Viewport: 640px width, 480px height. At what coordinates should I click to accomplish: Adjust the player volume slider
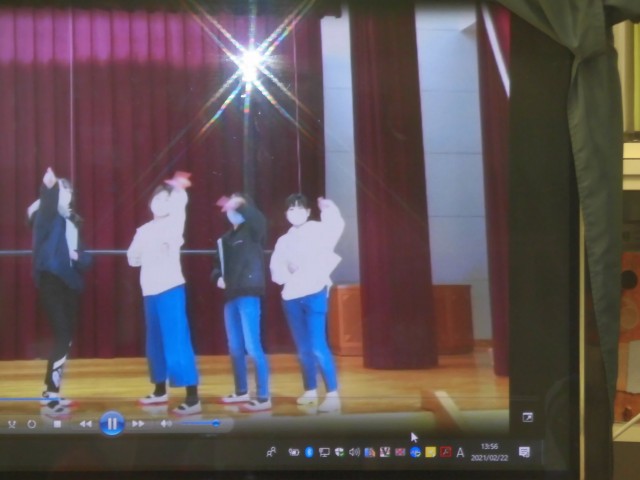(x=199, y=423)
